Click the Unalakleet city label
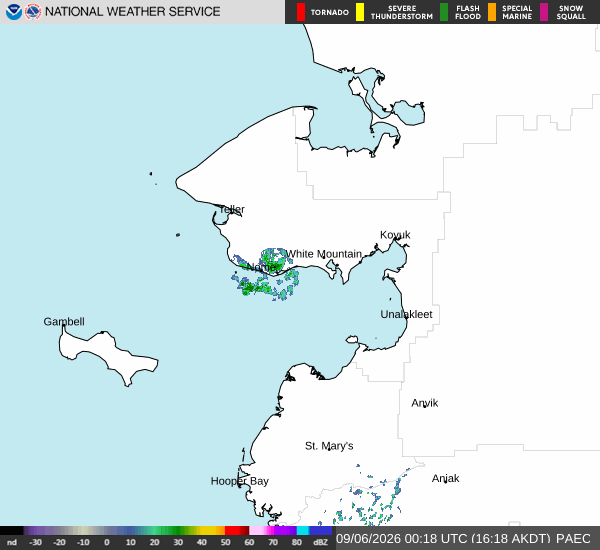This screenshot has width=600, height=550. pyautogui.click(x=406, y=314)
